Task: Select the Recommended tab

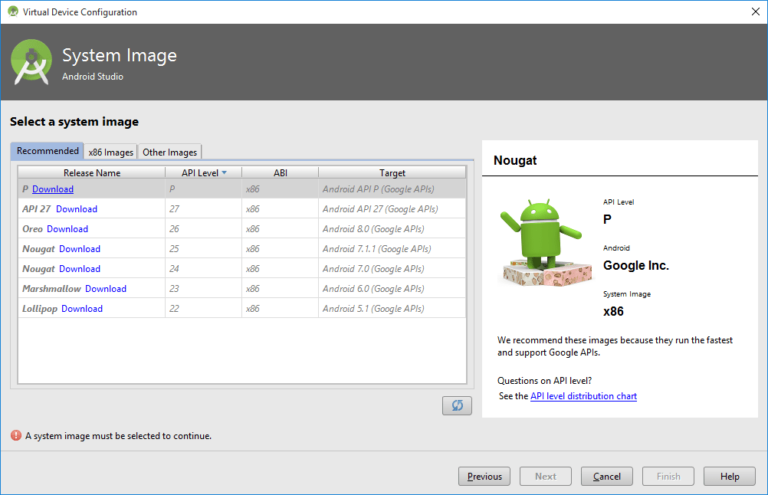Action: 48,151
